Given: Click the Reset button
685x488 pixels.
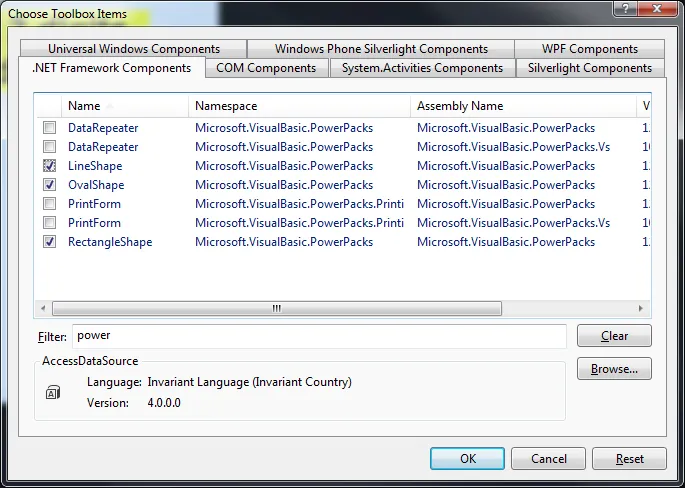Looking at the screenshot, I should pos(630,458).
